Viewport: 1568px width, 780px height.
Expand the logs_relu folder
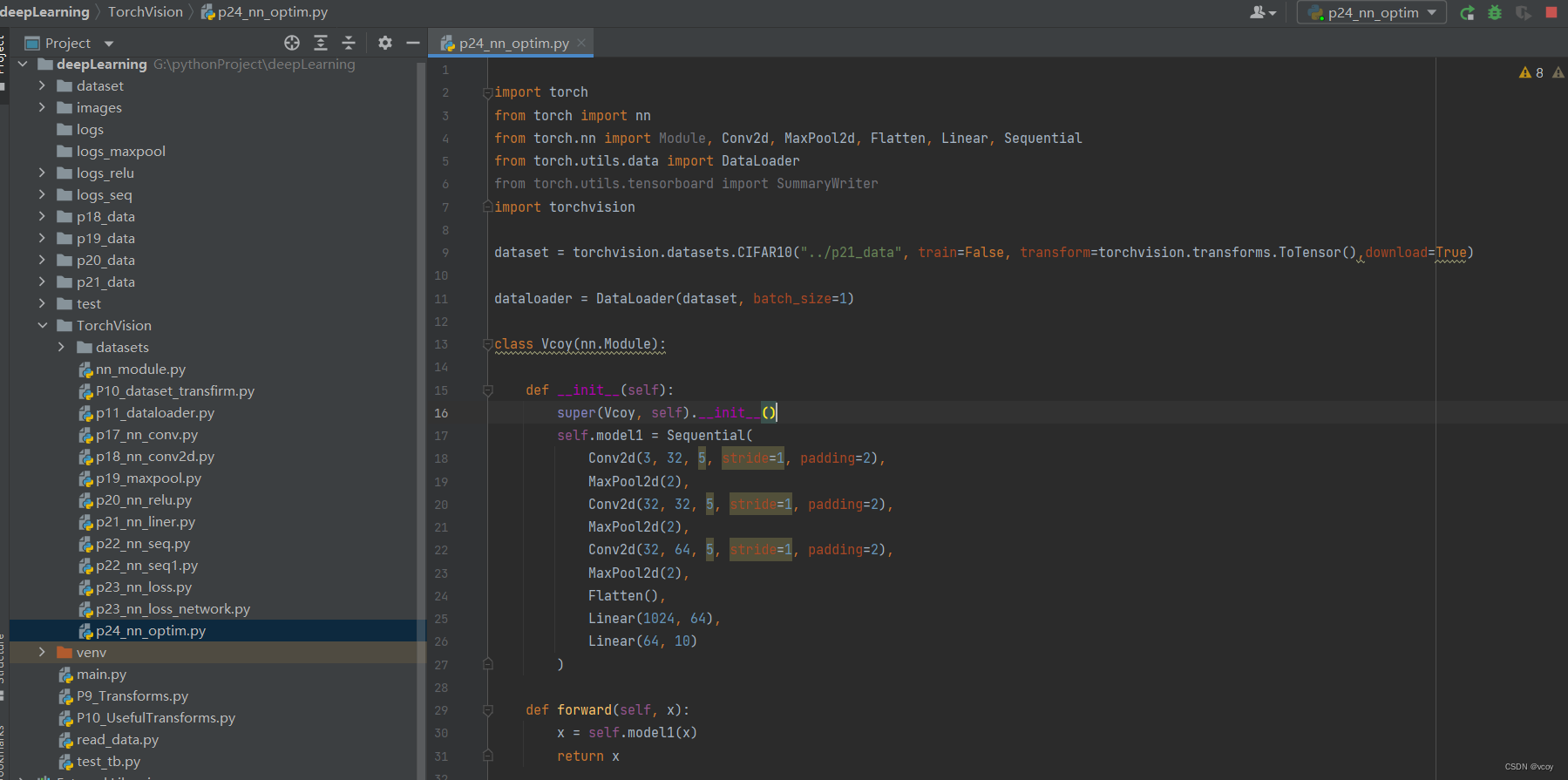[x=42, y=173]
